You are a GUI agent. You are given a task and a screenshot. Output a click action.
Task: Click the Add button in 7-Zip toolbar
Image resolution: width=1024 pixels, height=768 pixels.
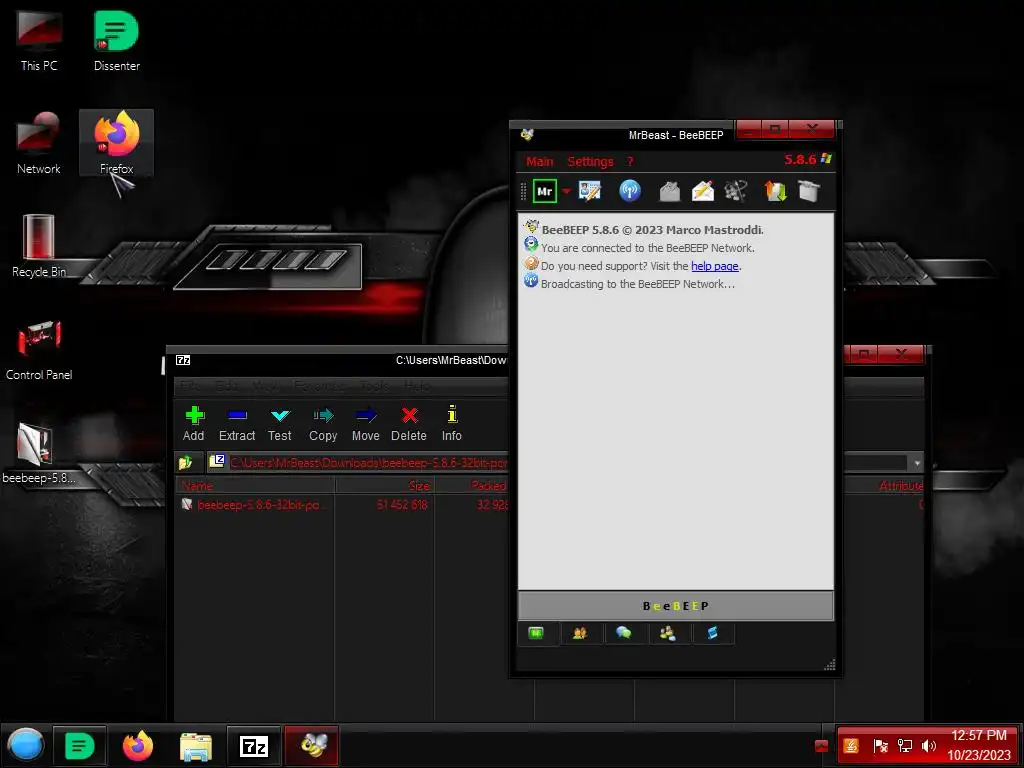(193, 423)
